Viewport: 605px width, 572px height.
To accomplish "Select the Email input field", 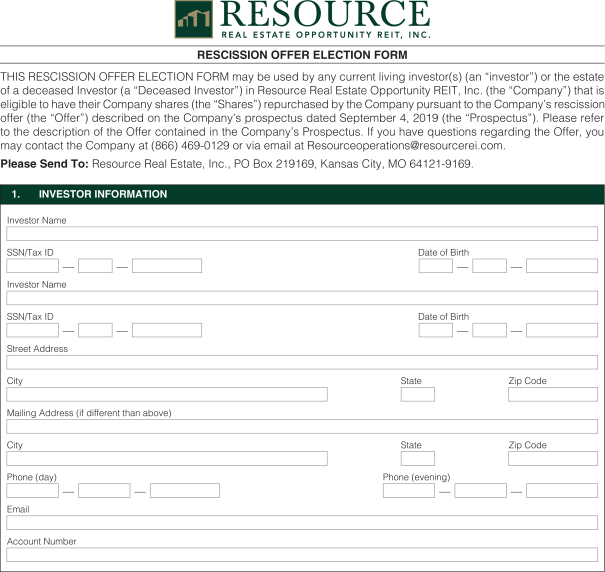I will pyautogui.click(x=302, y=522).
